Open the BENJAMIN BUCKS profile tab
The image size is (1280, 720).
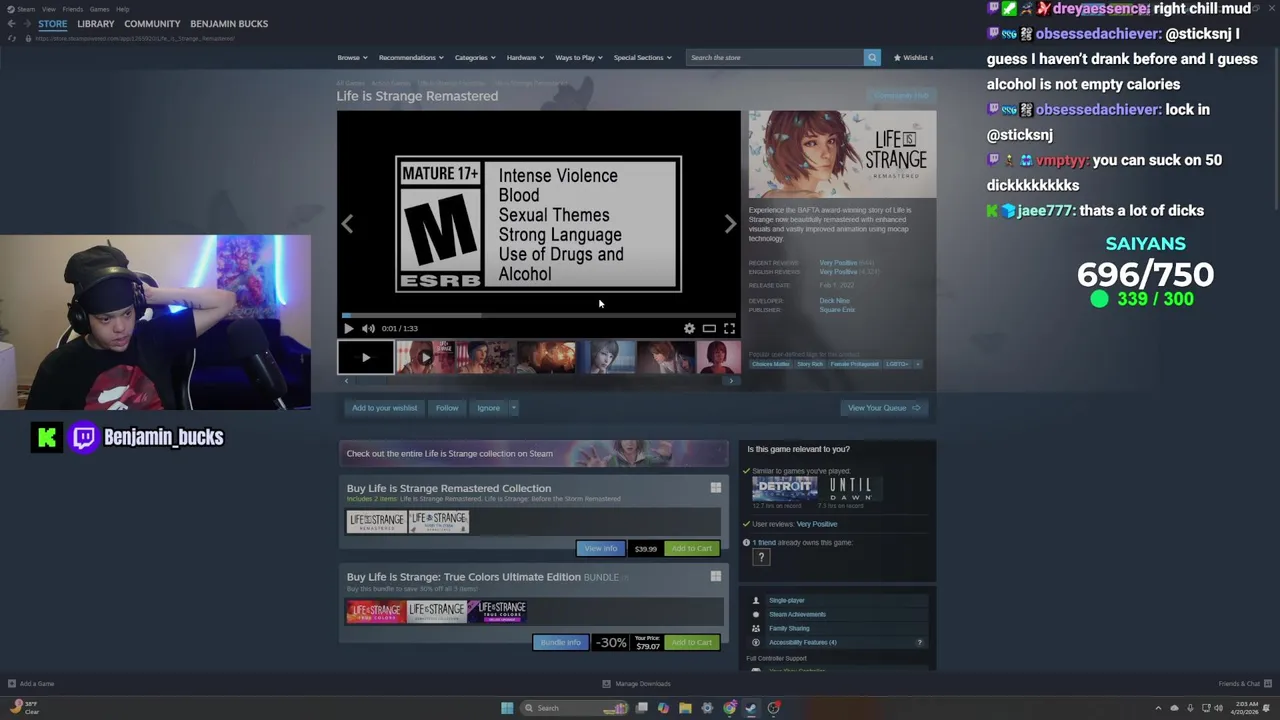tap(229, 23)
